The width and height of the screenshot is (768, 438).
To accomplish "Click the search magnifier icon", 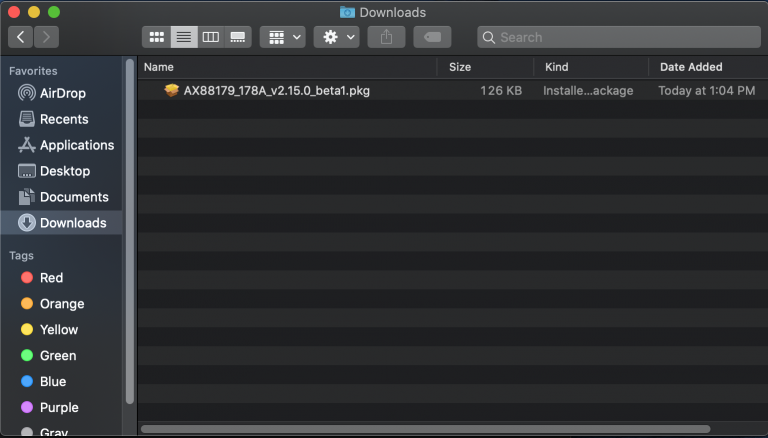I will pos(488,37).
